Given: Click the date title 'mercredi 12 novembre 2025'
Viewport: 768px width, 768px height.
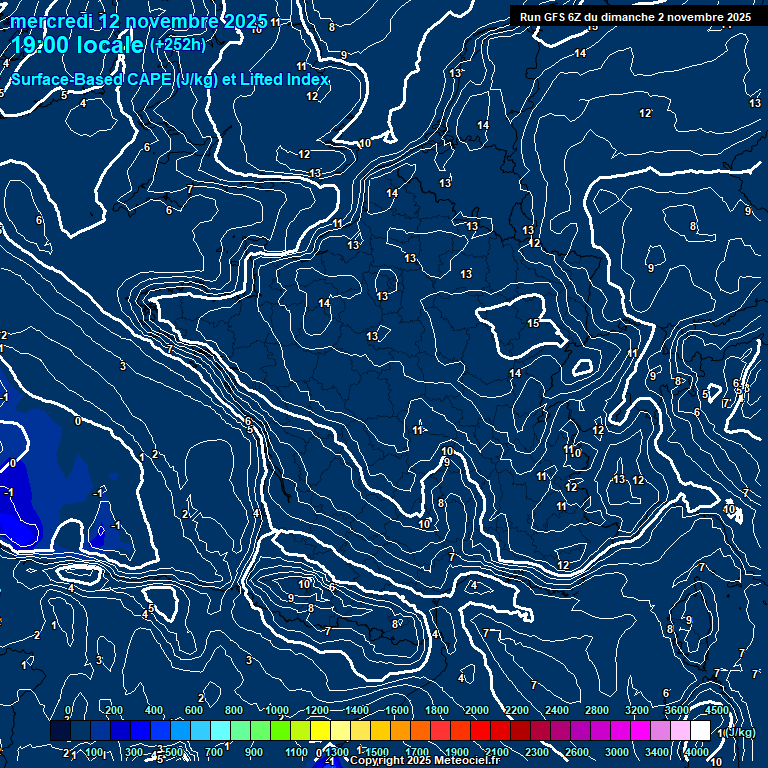Looking at the screenshot, I should click(139, 22).
